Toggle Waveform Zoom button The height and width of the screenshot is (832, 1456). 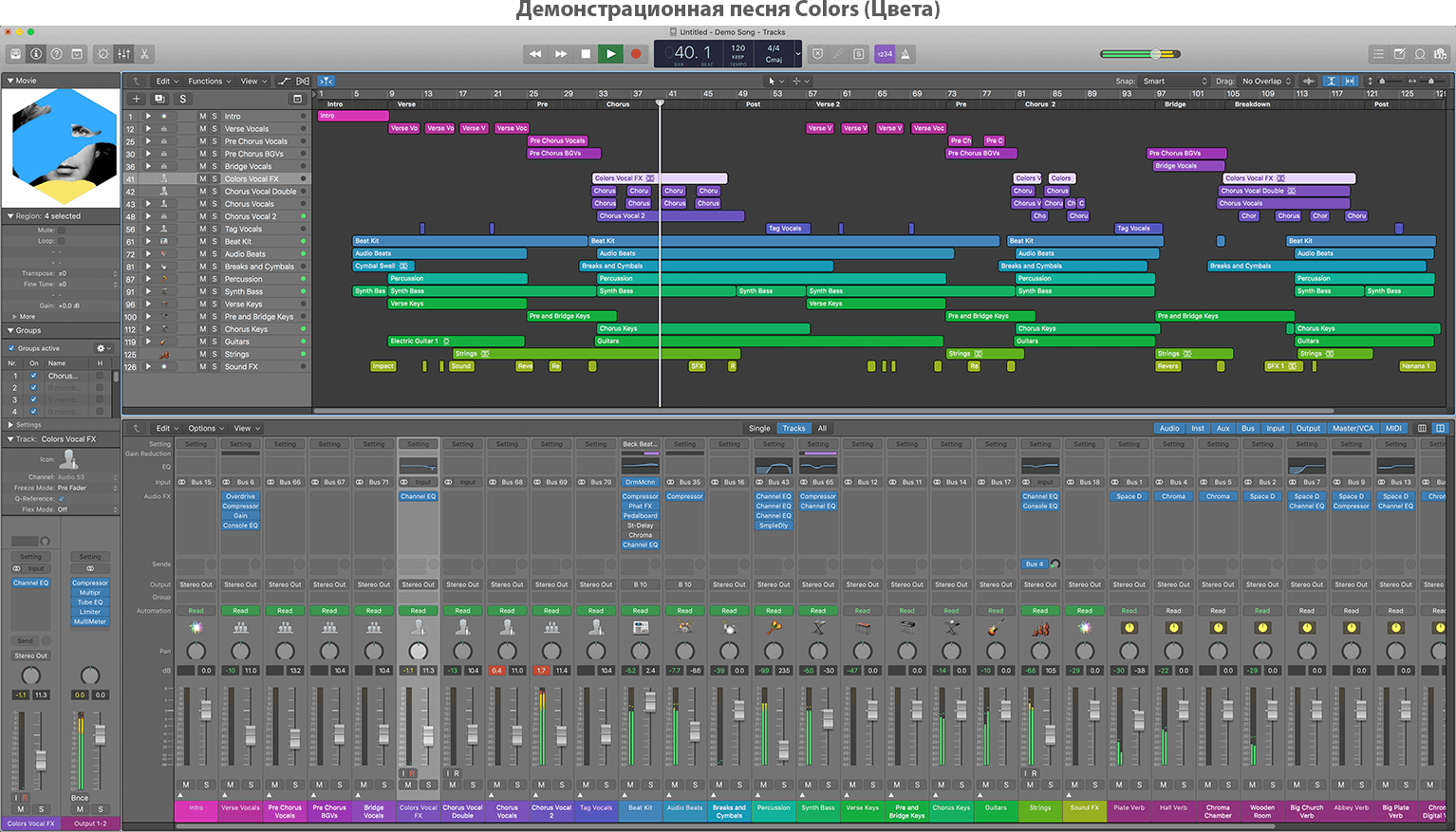1310,82
